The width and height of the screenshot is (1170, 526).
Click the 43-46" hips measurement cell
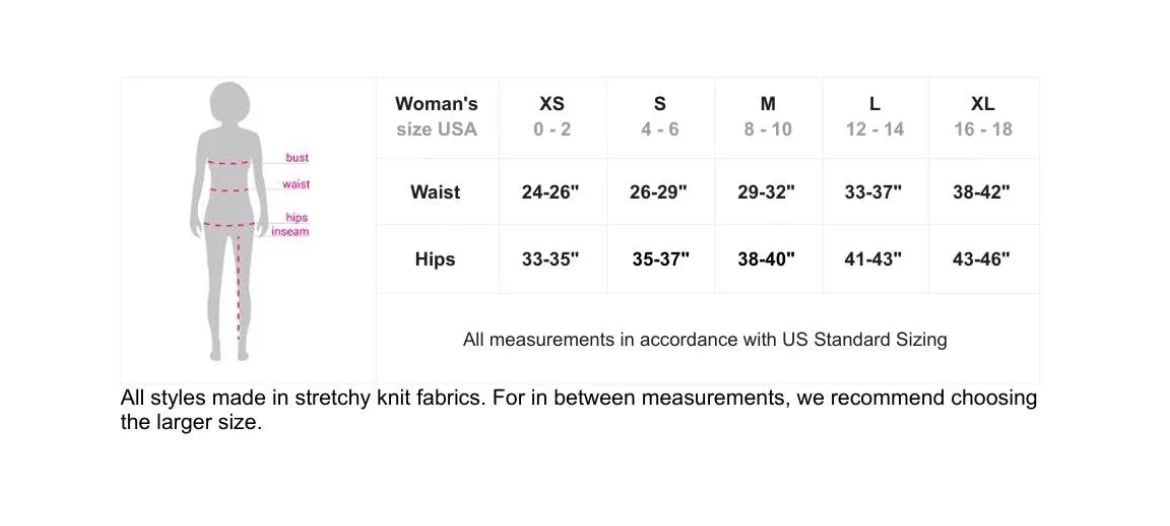pos(982,259)
